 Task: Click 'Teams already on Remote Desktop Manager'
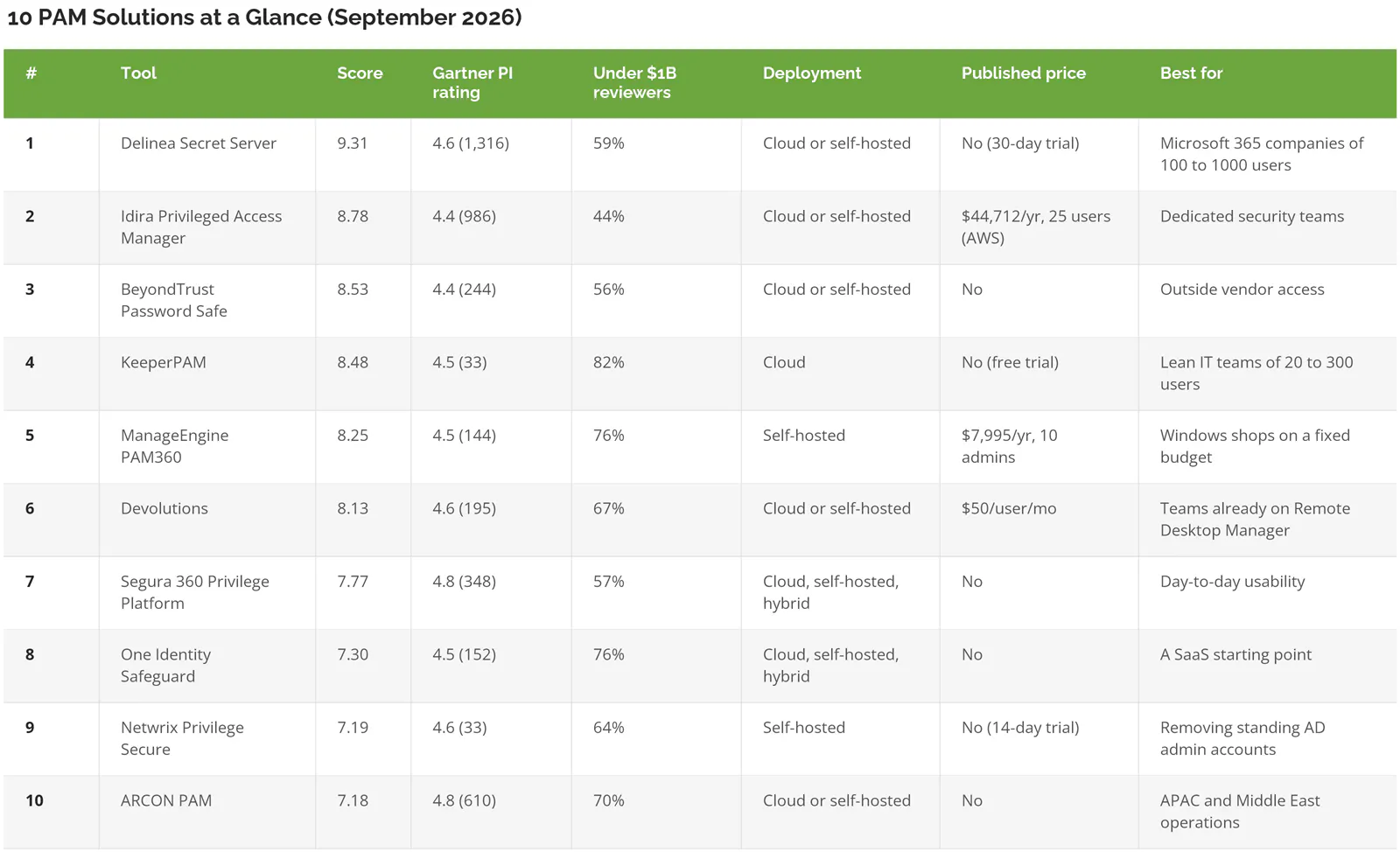1255,520
